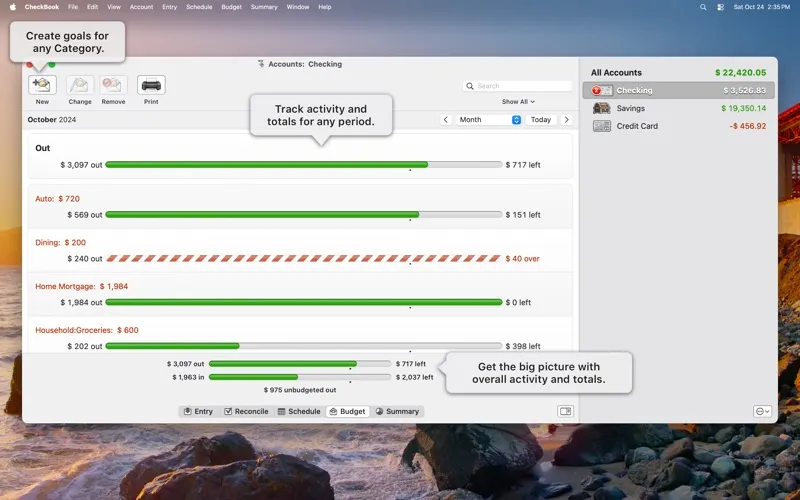The width and height of the screenshot is (800, 500).
Task: Click the footer $1,963 in progress bar
Action: tap(300, 377)
